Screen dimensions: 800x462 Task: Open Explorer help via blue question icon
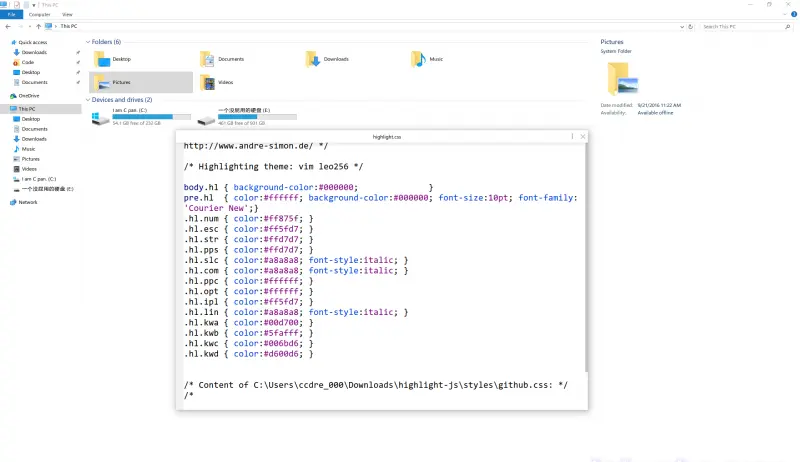point(794,14)
